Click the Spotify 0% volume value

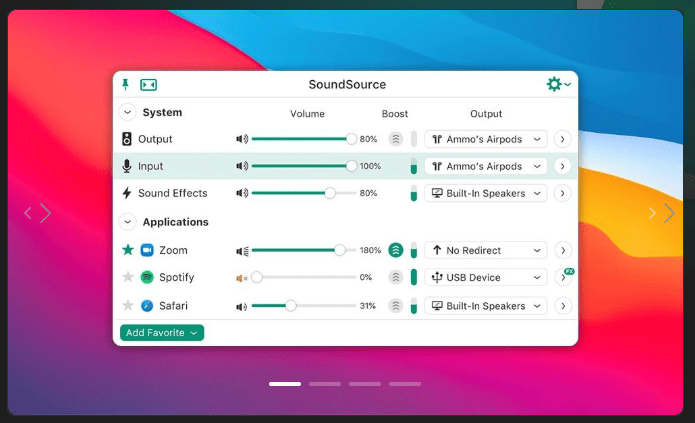coord(366,277)
